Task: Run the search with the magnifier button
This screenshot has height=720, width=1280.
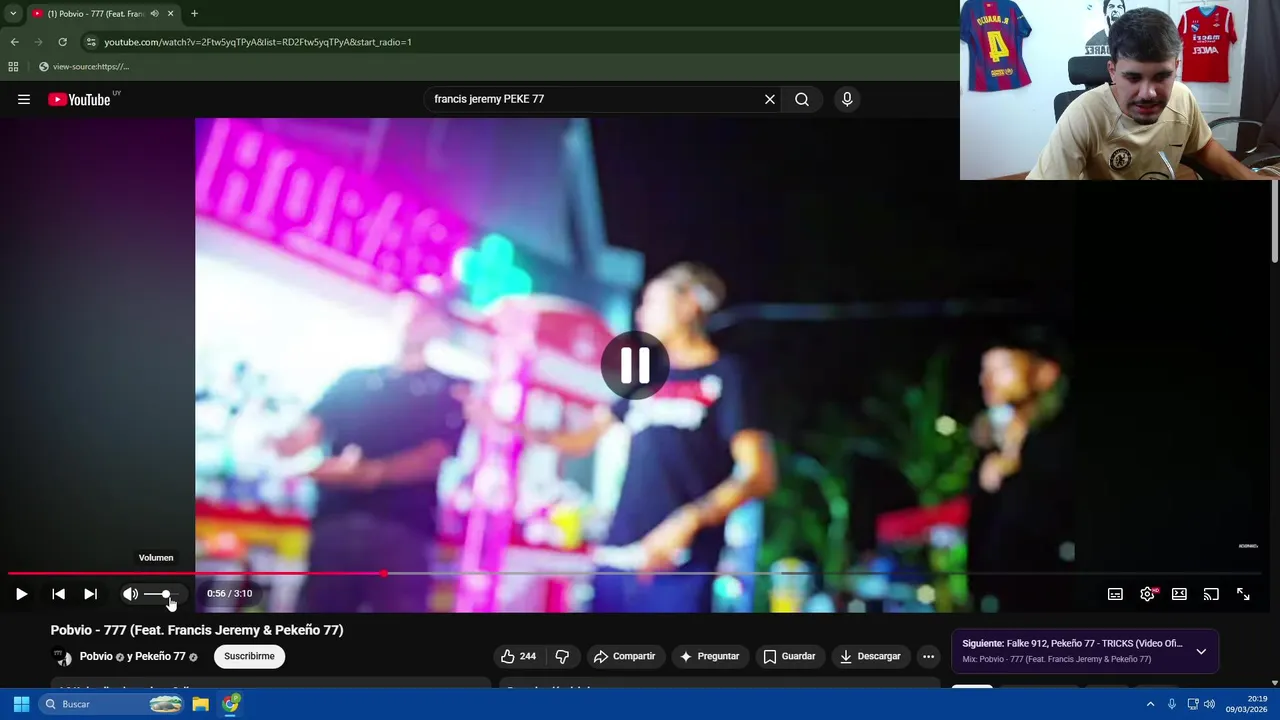Action: click(802, 99)
